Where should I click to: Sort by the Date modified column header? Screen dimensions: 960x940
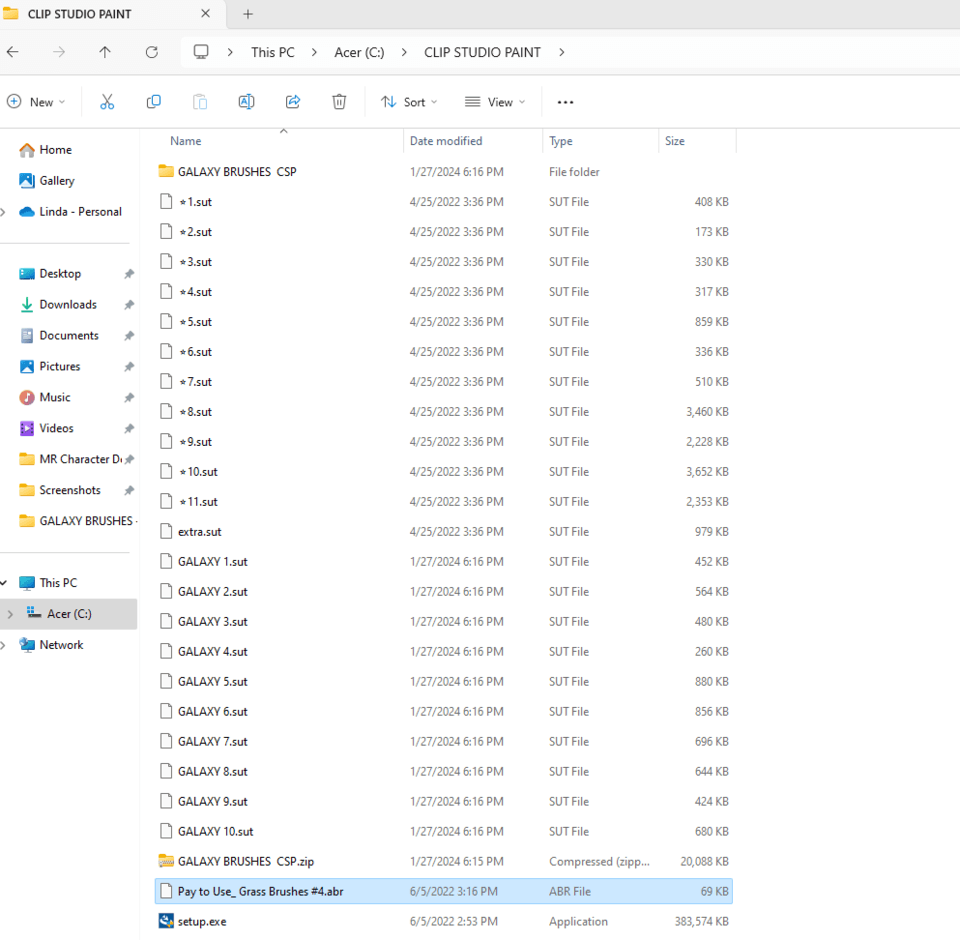[x=446, y=141]
